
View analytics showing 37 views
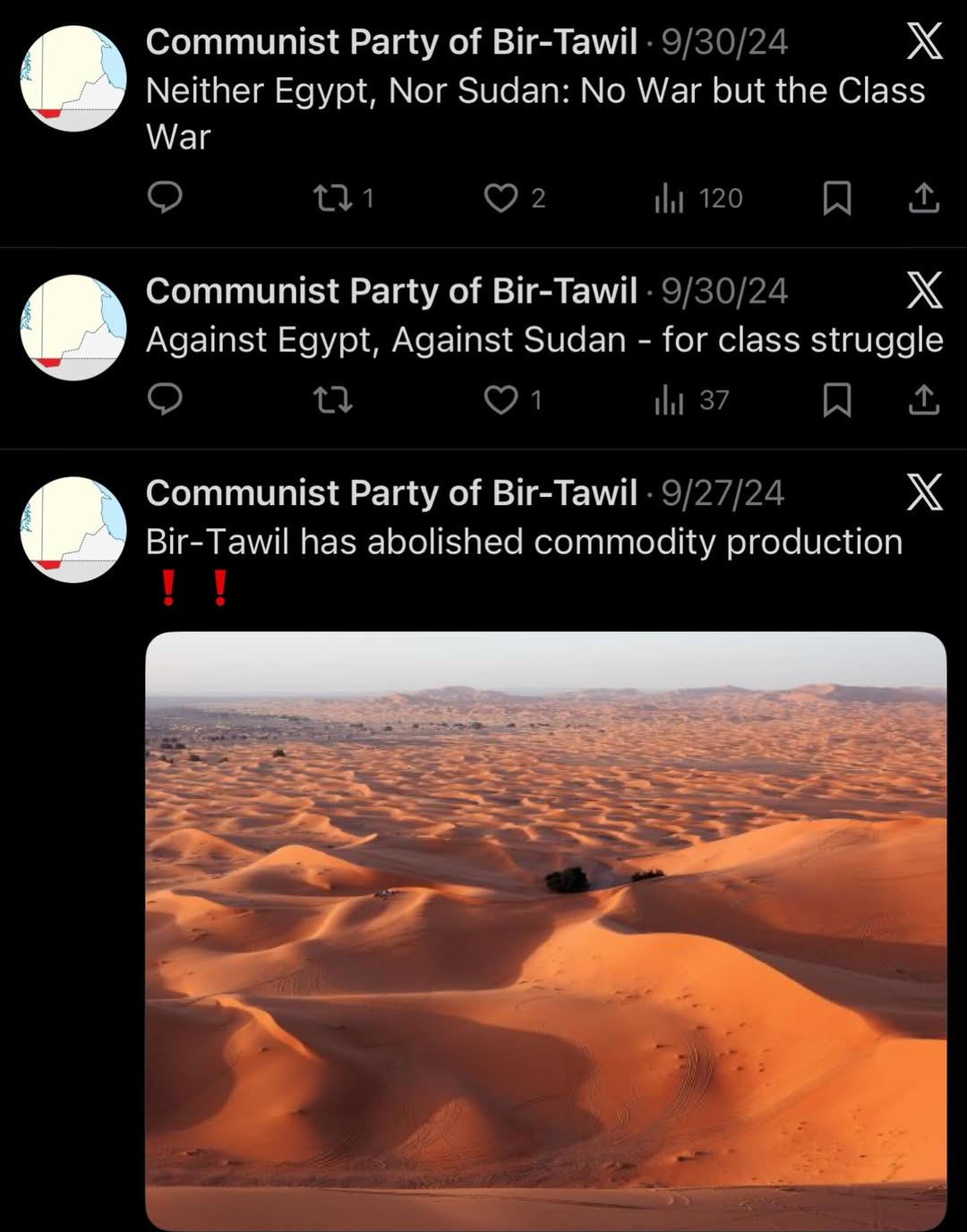point(692,399)
